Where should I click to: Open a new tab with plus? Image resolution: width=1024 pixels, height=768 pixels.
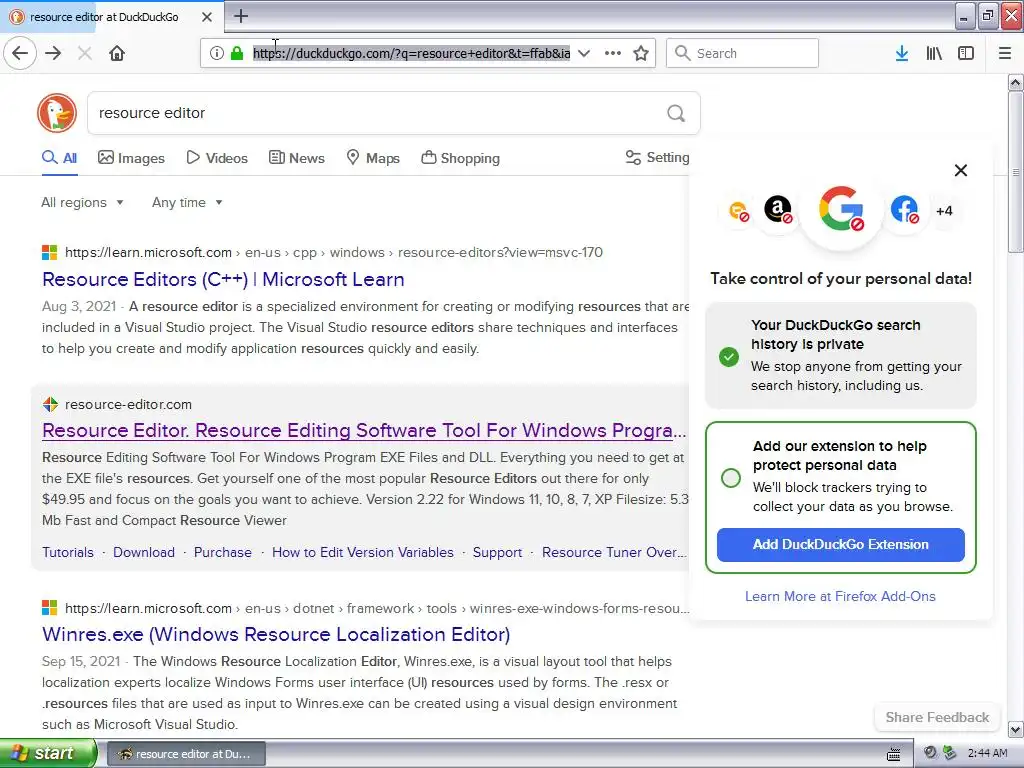click(x=241, y=16)
